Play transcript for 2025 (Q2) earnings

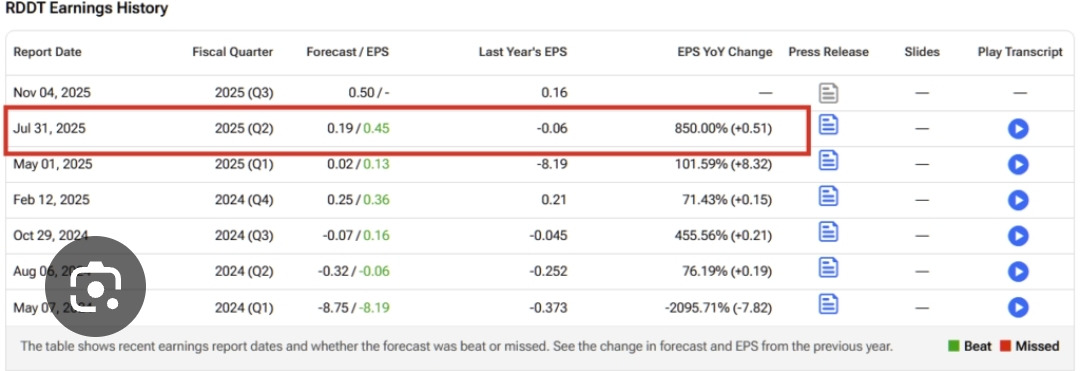1018,129
